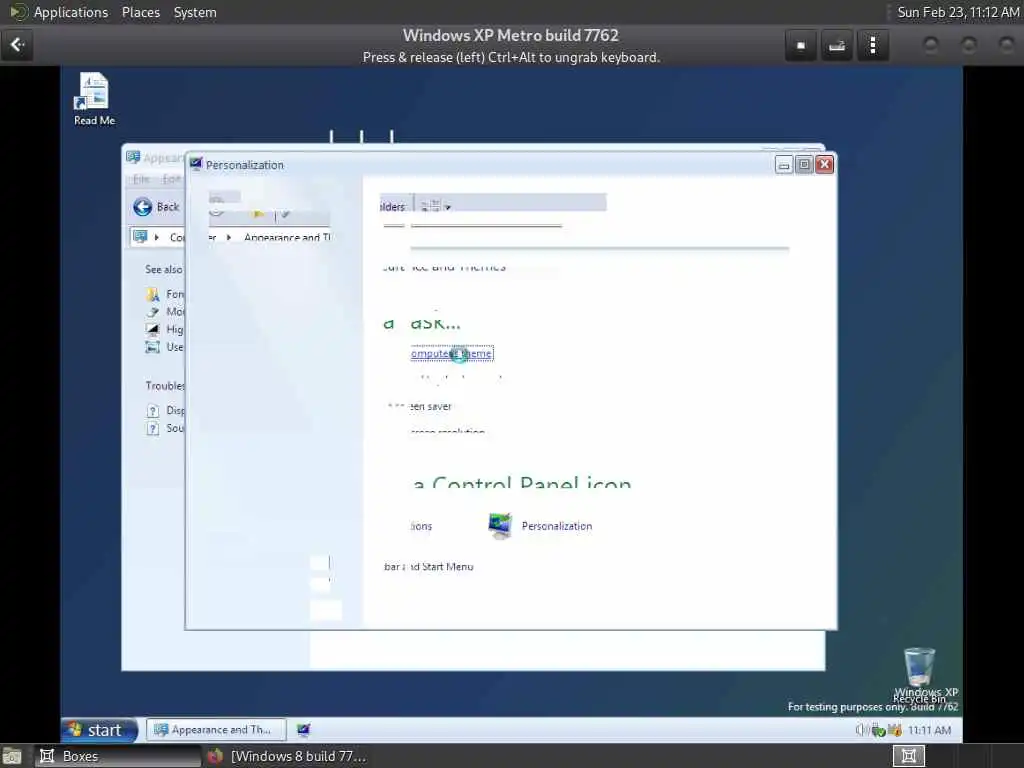This screenshot has width=1024, height=768.
Task: Click the screen saver task link
Action: 430,406
